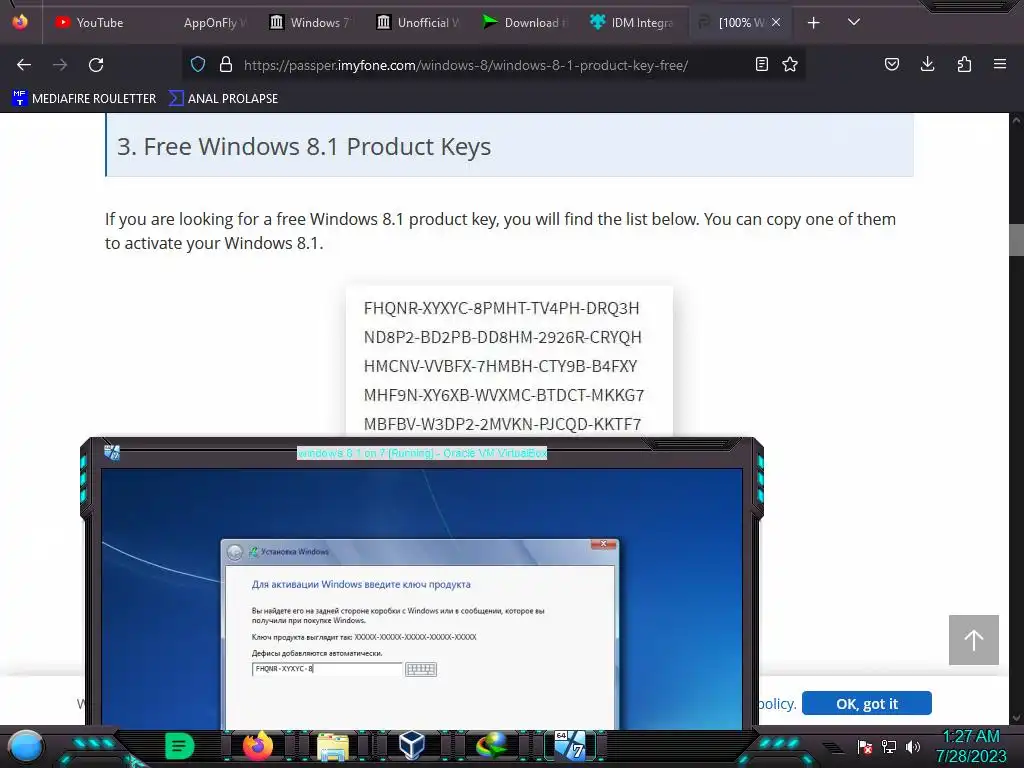Open the network tray icon
This screenshot has width=1024, height=768.
coord(889,746)
